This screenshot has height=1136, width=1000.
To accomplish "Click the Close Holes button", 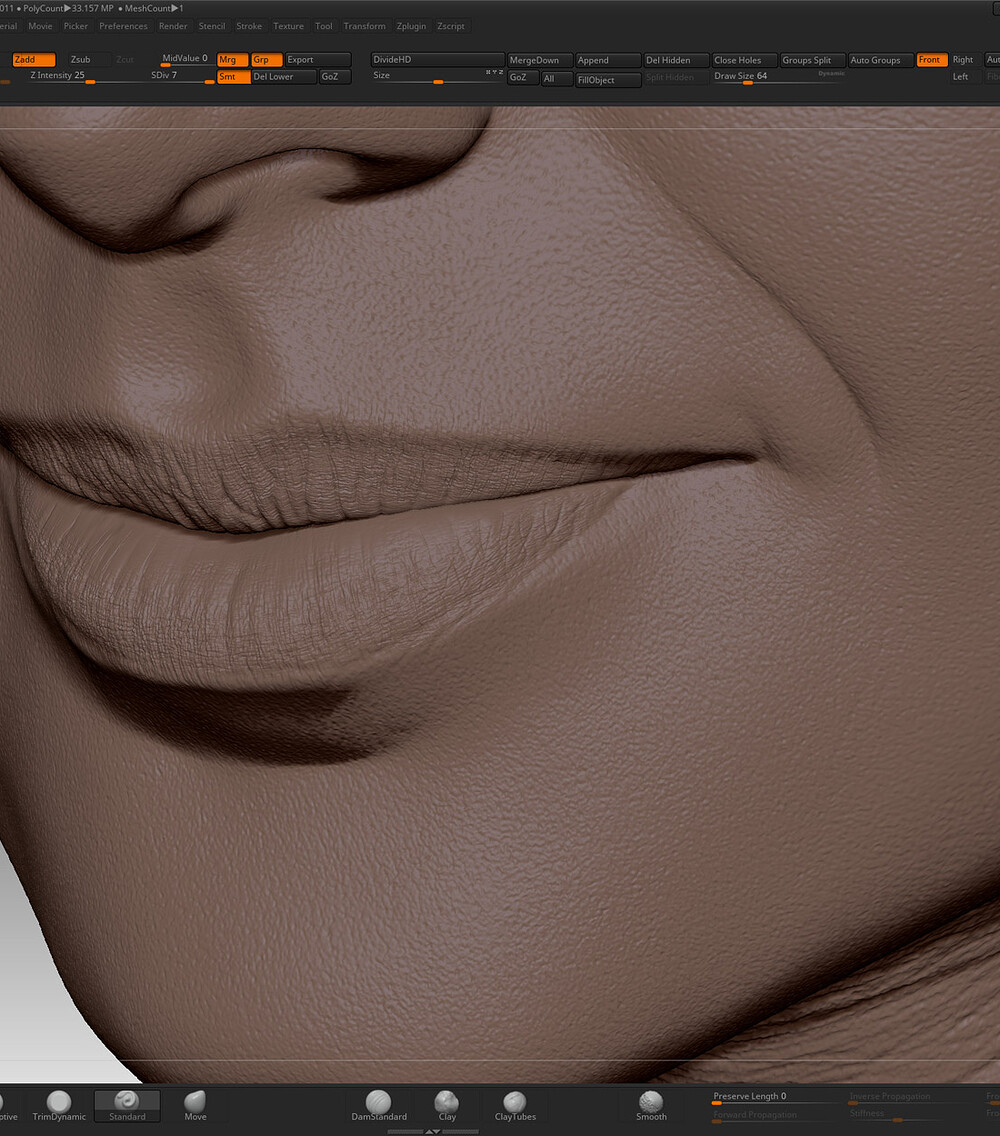I will pos(744,60).
